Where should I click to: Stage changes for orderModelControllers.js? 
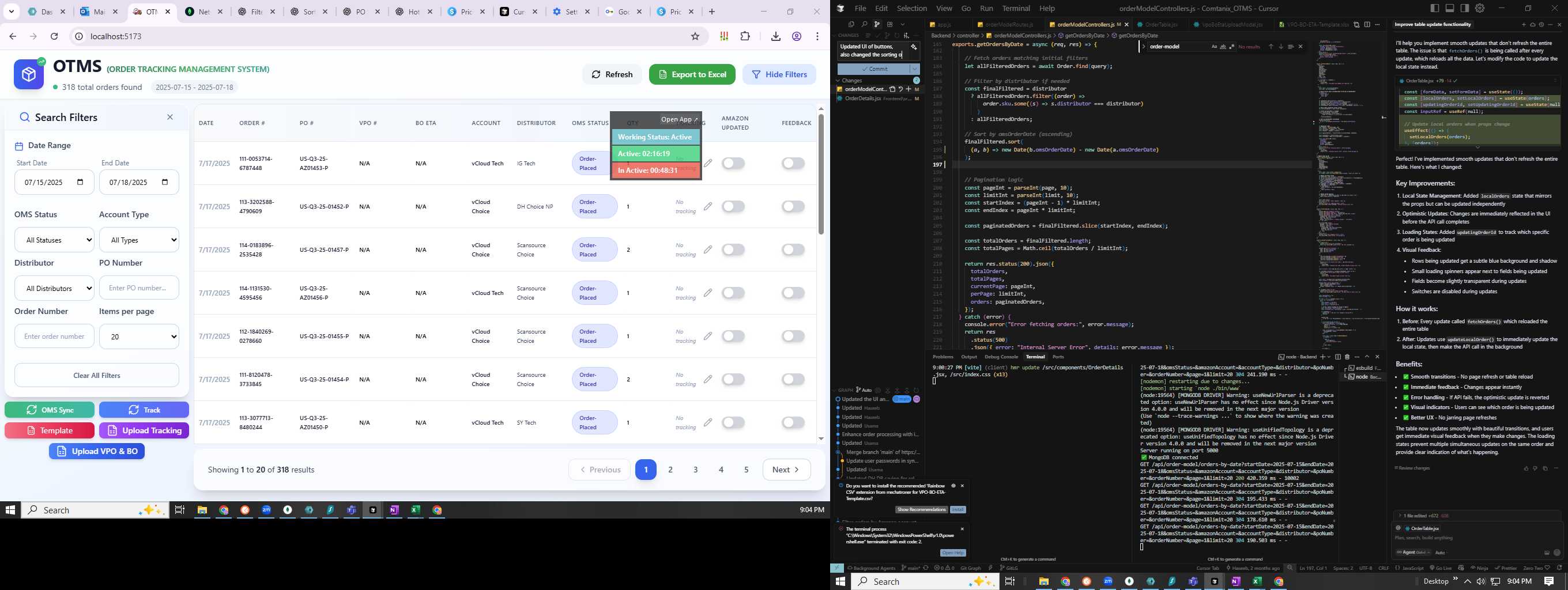tap(909, 89)
